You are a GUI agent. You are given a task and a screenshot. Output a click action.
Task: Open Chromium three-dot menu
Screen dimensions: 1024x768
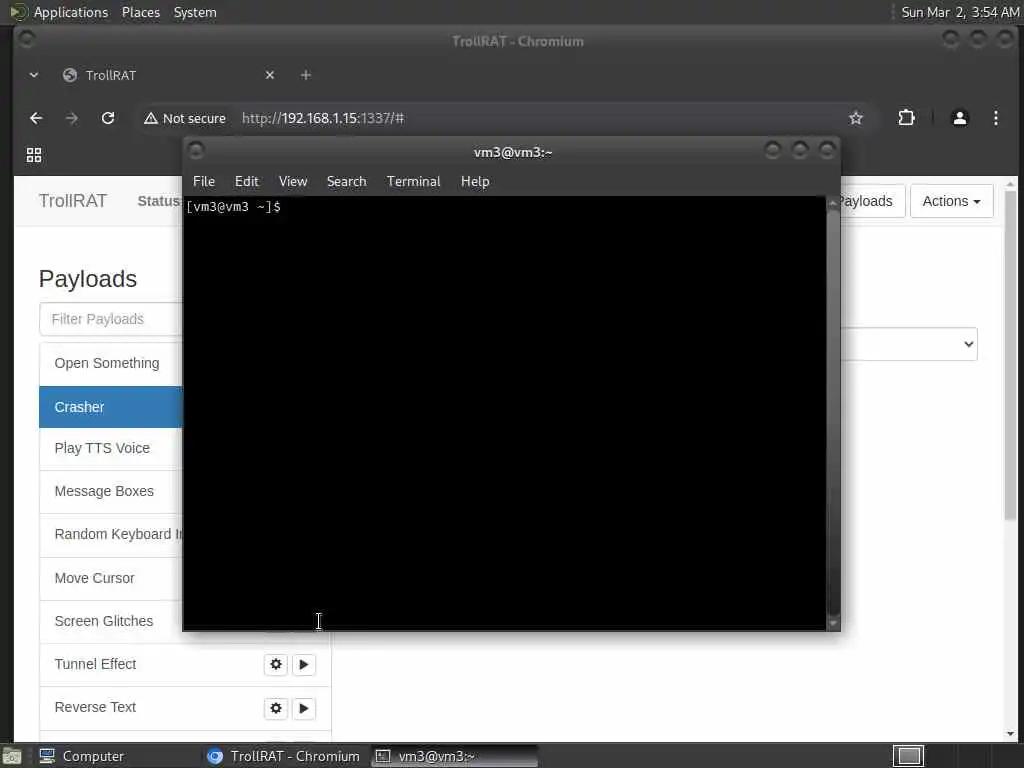click(x=995, y=118)
